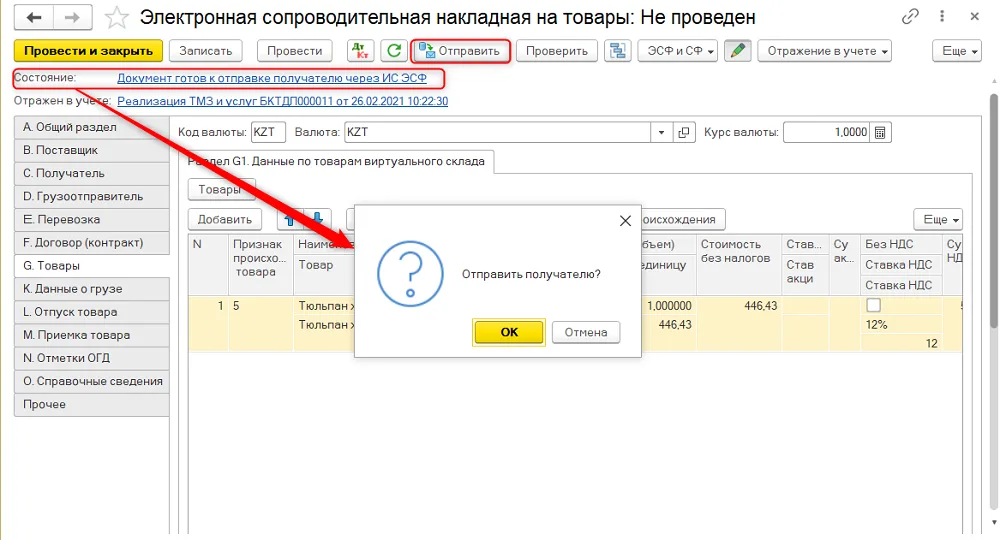Click the Валюта input field
The height and width of the screenshot is (540, 1000).
pos(497,133)
